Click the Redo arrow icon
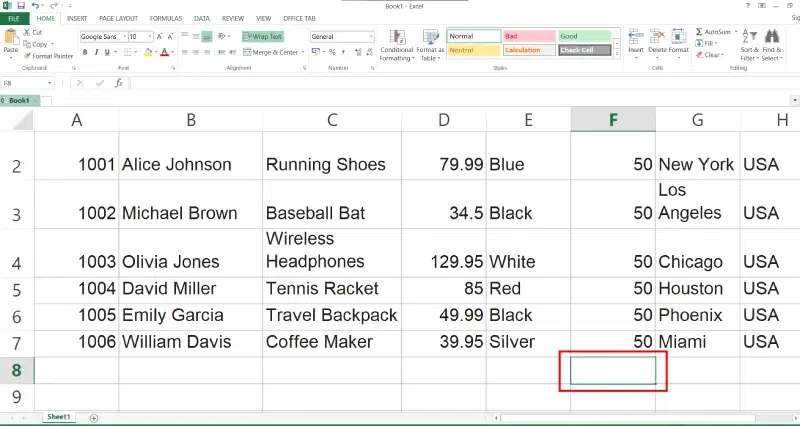This screenshot has width=800, height=426. tap(53, 6)
